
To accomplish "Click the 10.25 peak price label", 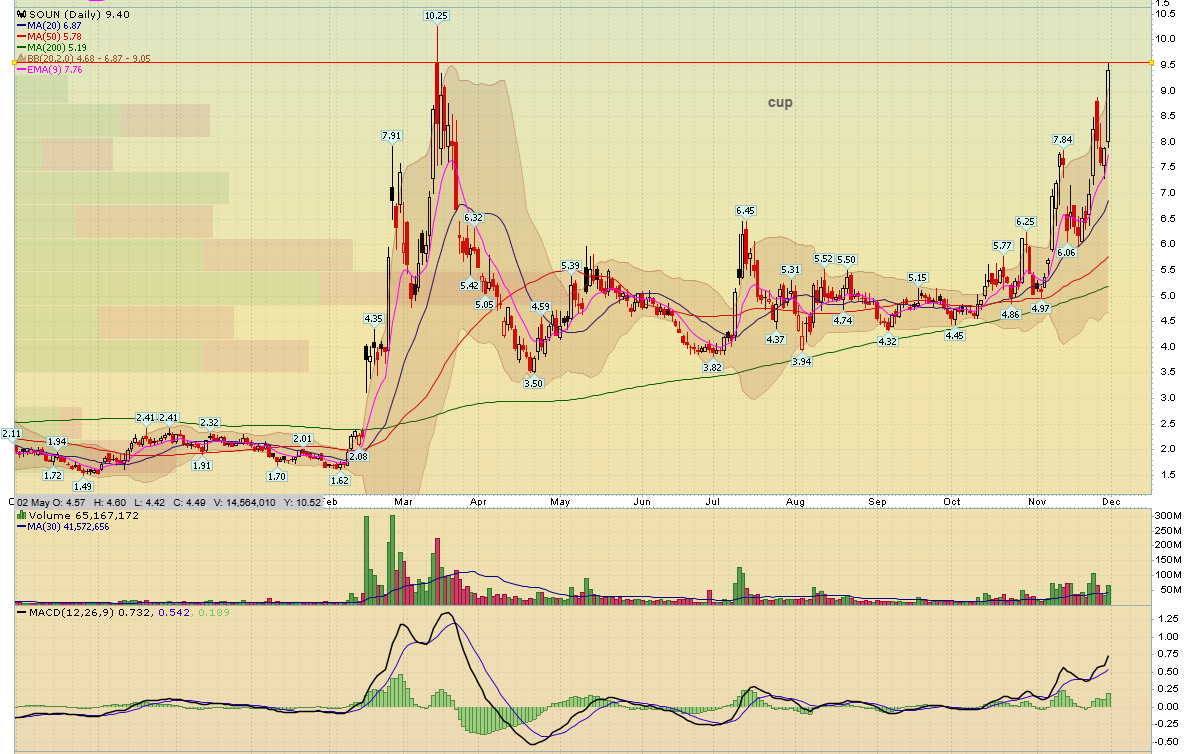I will point(436,16).
